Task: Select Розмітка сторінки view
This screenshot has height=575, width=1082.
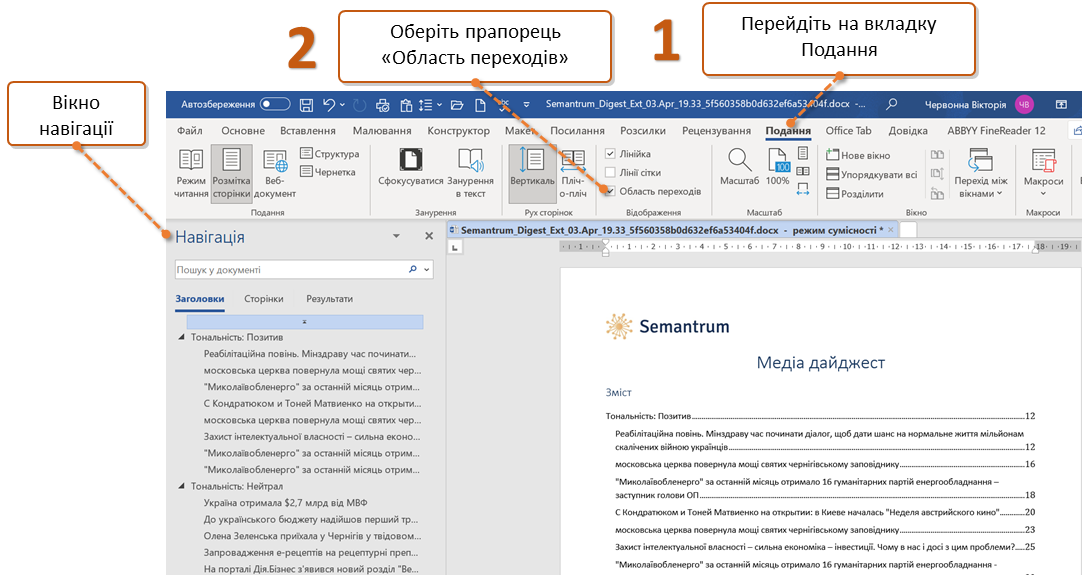Action: coord(231,174)
